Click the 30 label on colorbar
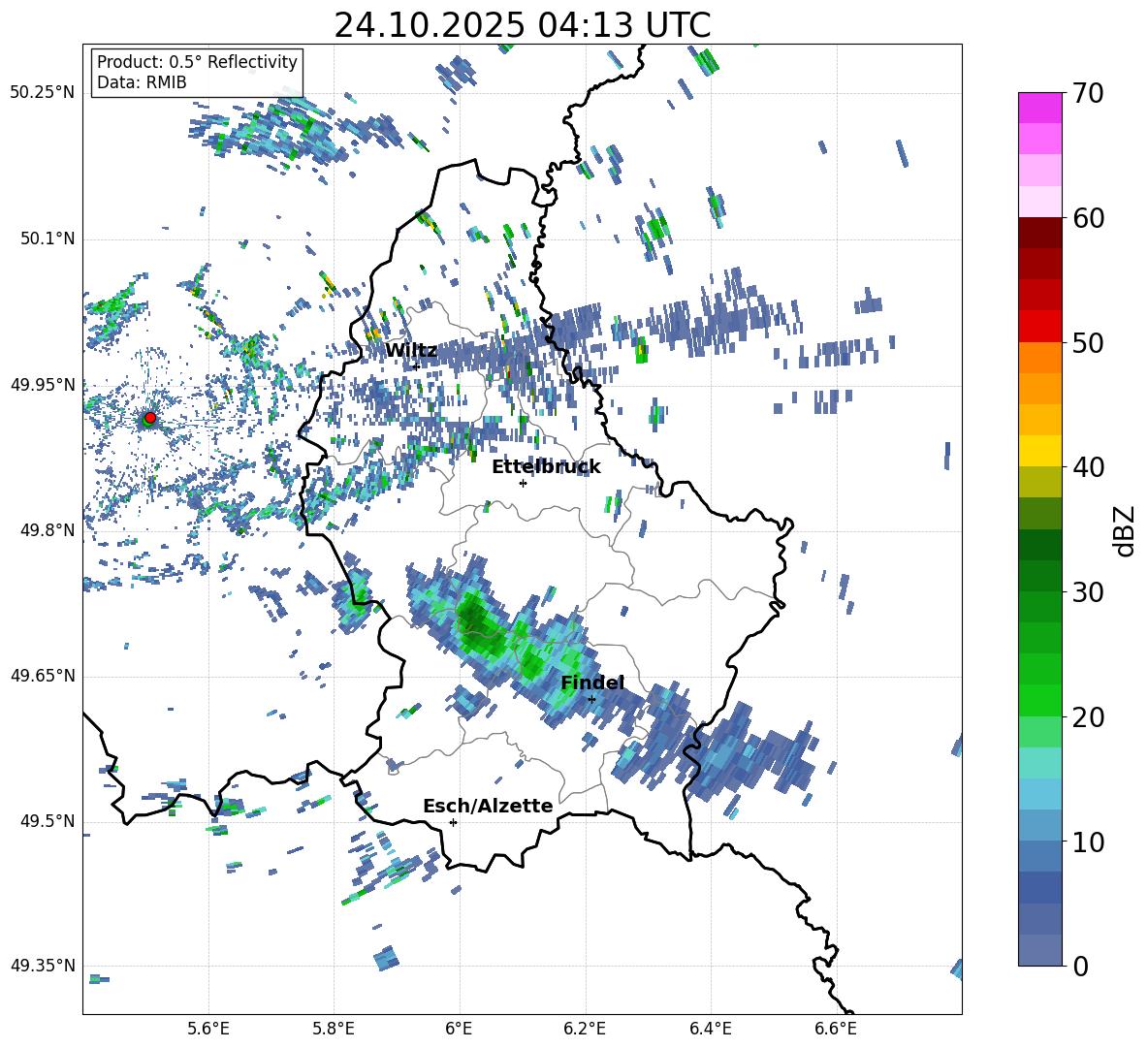 pyautogui.click(x=1088, y=592)
